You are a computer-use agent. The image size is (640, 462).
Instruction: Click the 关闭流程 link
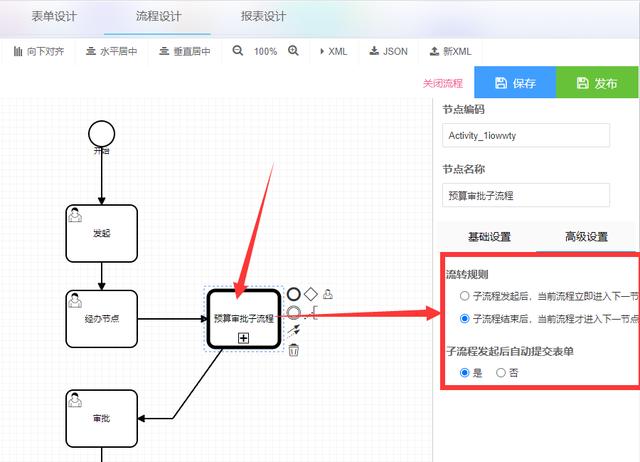coord(443,83)
